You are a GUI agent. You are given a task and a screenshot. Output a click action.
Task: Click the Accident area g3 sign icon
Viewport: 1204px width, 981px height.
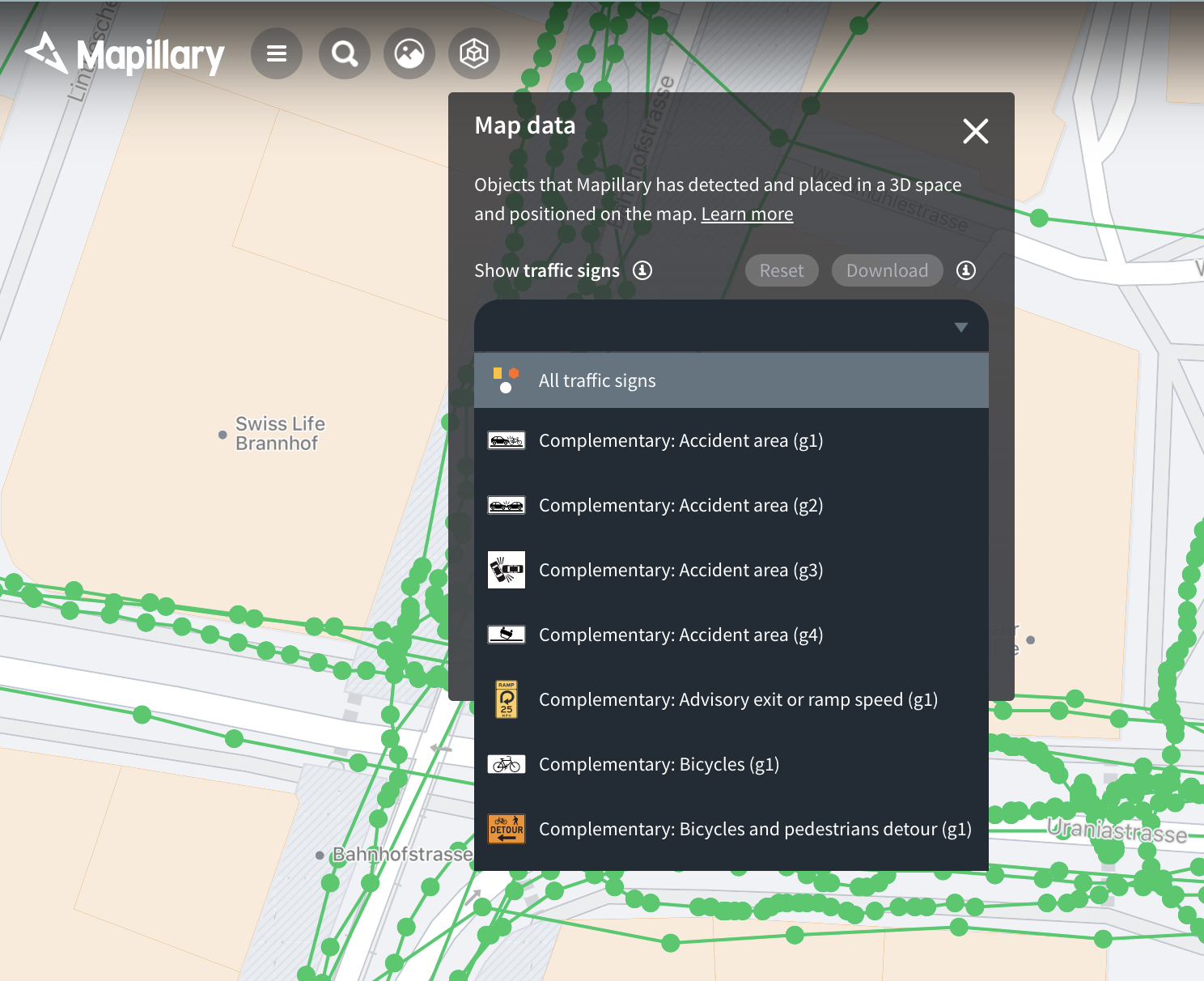click(x=507, y=570)
